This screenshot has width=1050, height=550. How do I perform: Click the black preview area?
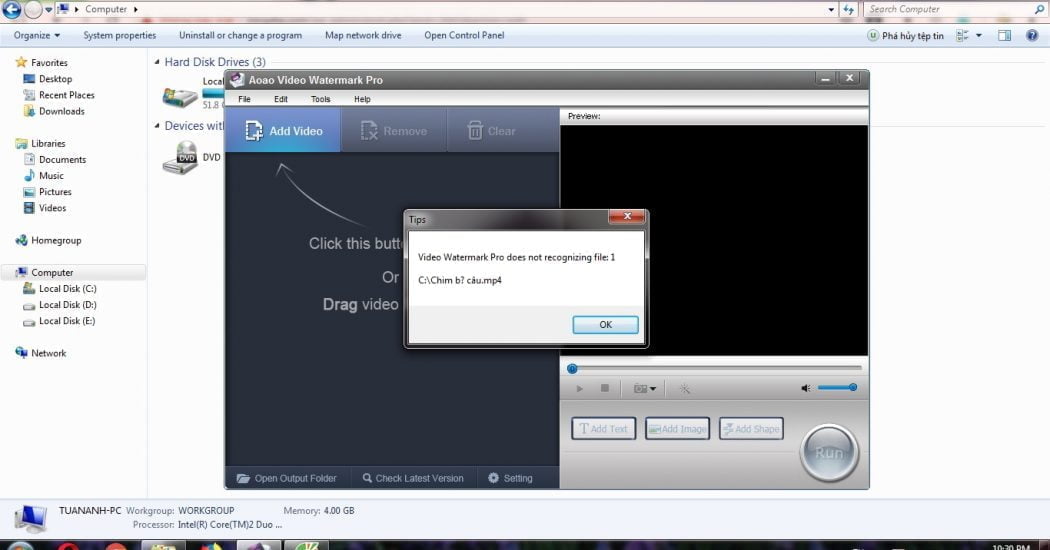[714, 240]
